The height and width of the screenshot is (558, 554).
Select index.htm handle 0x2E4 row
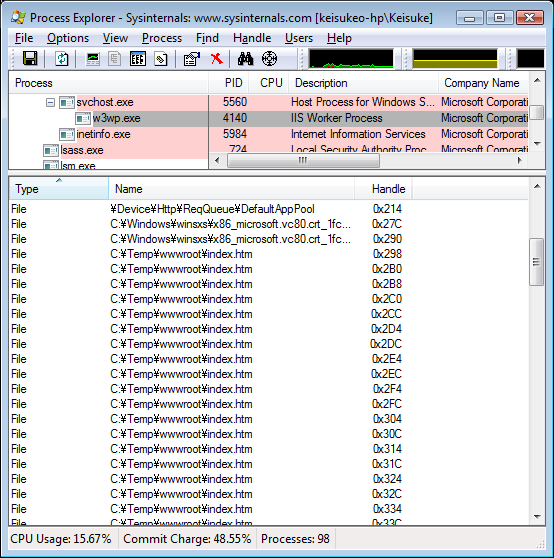(x=269, y=359)
